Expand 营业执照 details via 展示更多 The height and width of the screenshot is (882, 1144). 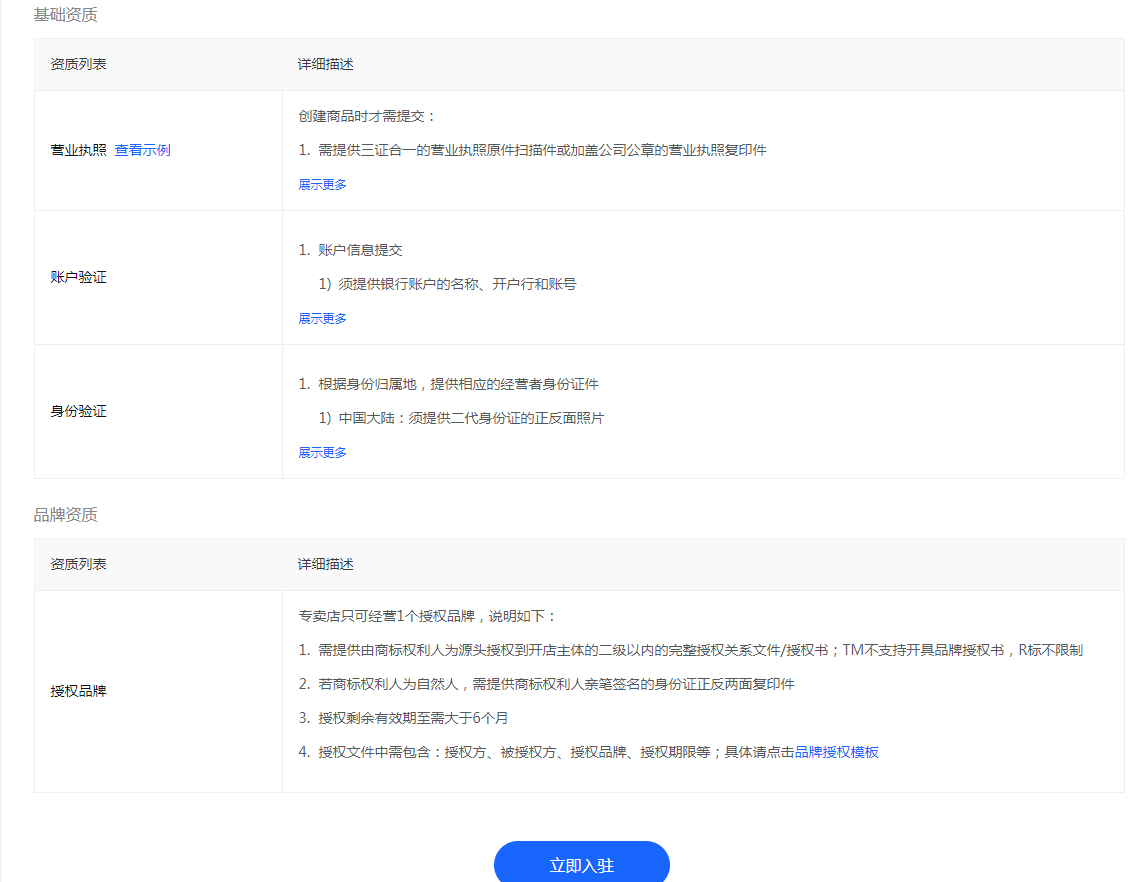323,185
